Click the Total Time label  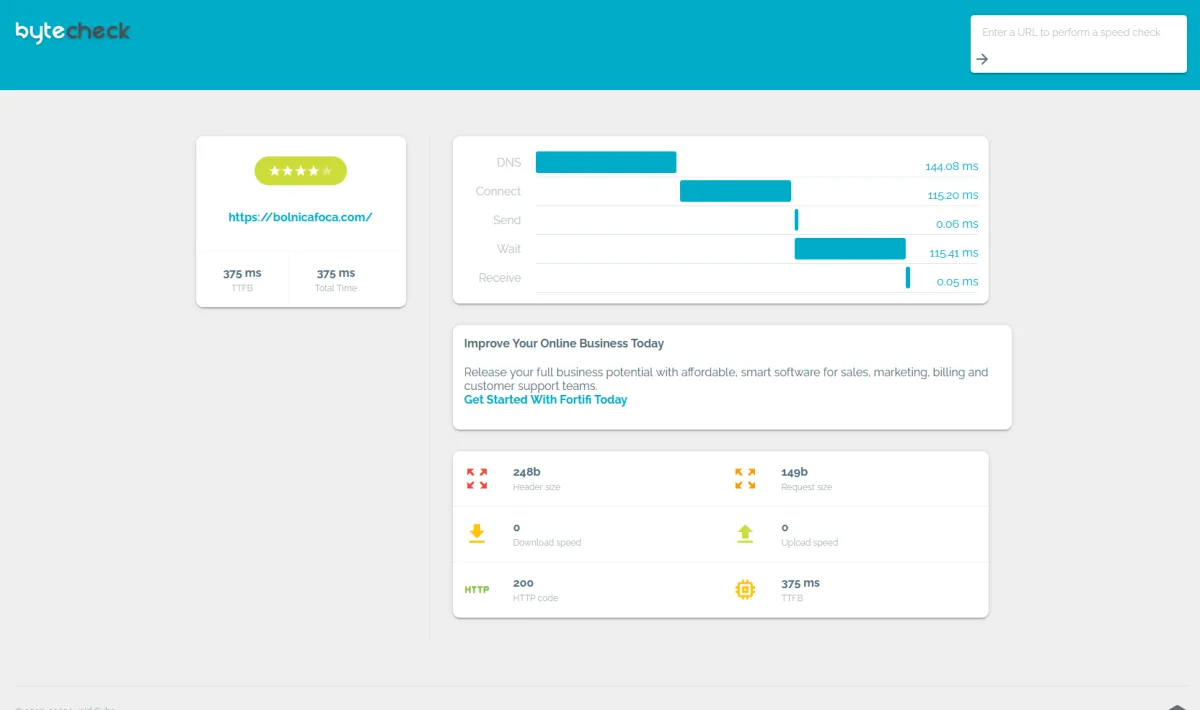pos(336,288)
